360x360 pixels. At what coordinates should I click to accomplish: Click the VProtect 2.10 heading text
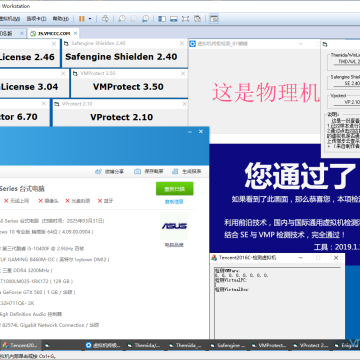[x=122, y=117]
